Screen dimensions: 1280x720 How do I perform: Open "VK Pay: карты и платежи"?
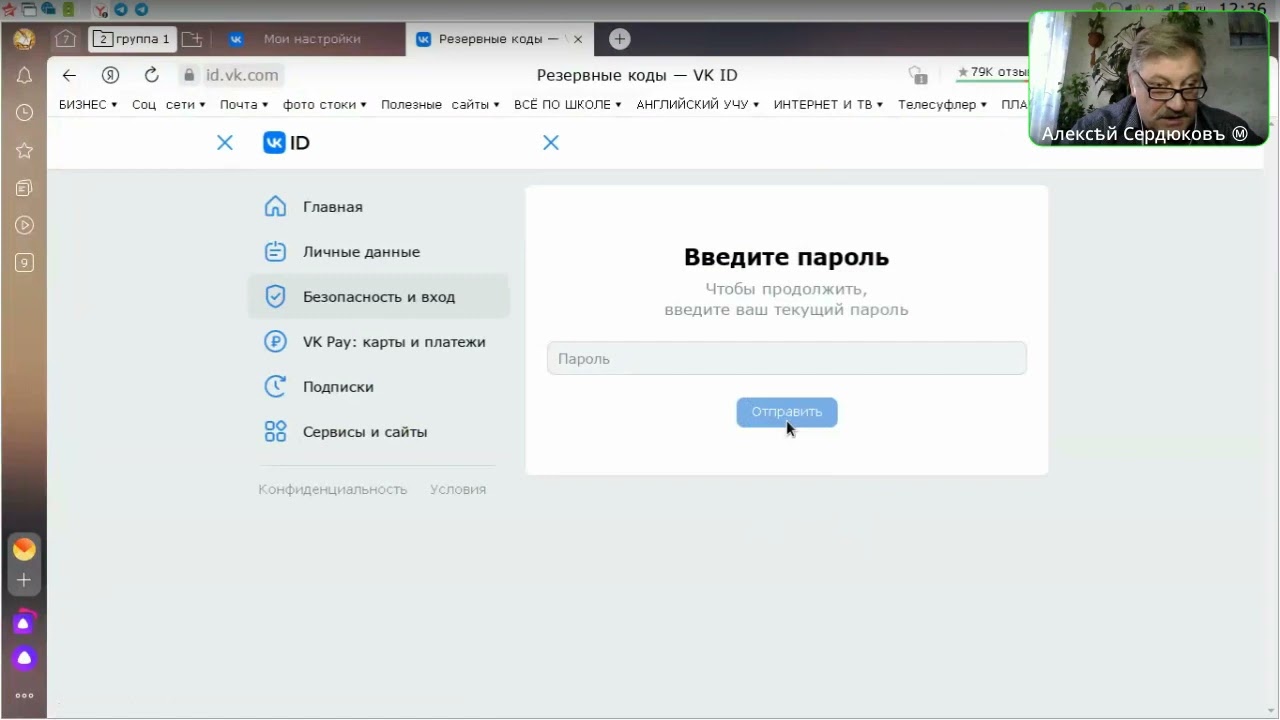[x=379, y=342]
